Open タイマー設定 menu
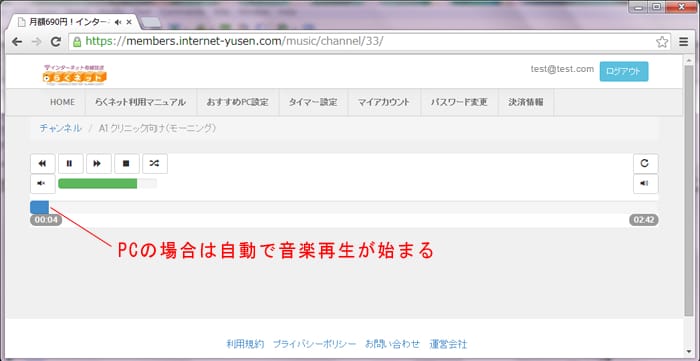The width and height of the screenshot is (700, 361). tap(313, 102)
